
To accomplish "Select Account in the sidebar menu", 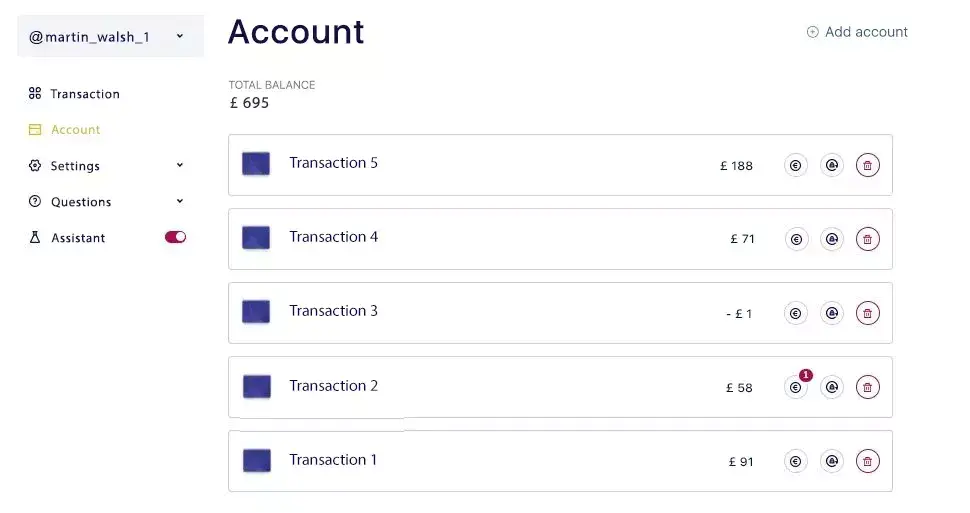I will (x=75, y=130).
